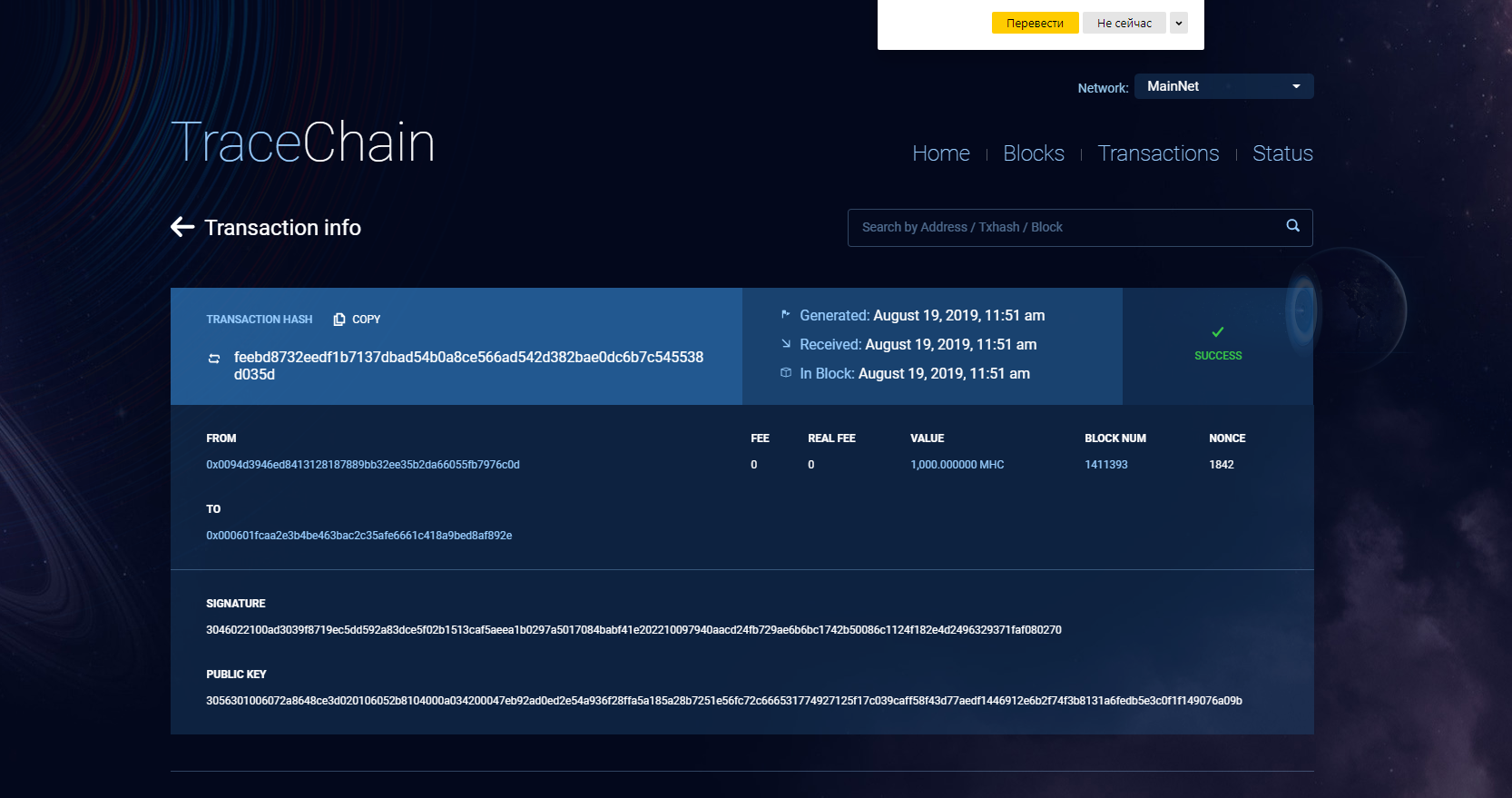Click the public key string starting 3056301006

[x=724, y=701]
